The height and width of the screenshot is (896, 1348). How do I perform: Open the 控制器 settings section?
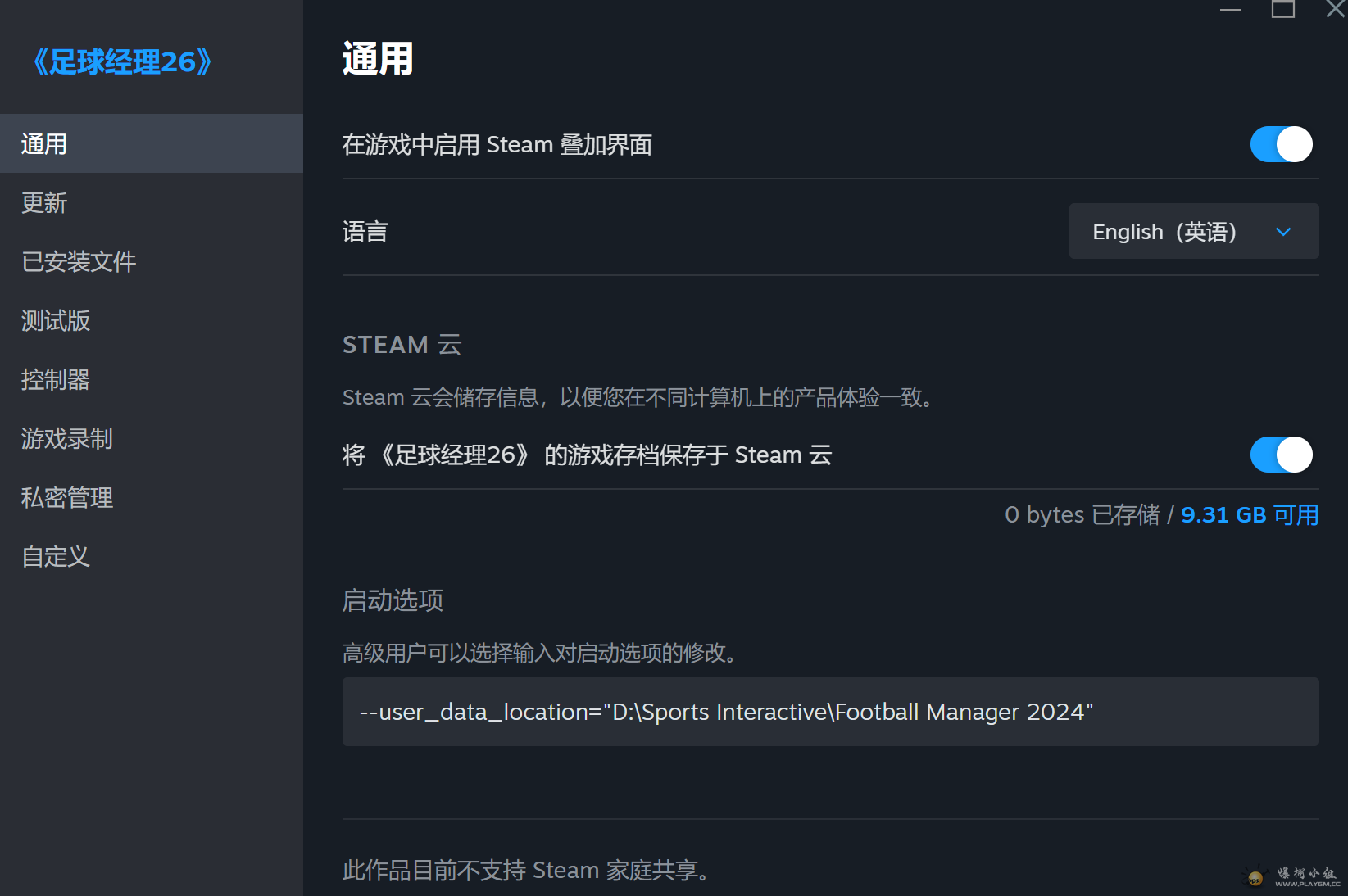coord(56,380)
